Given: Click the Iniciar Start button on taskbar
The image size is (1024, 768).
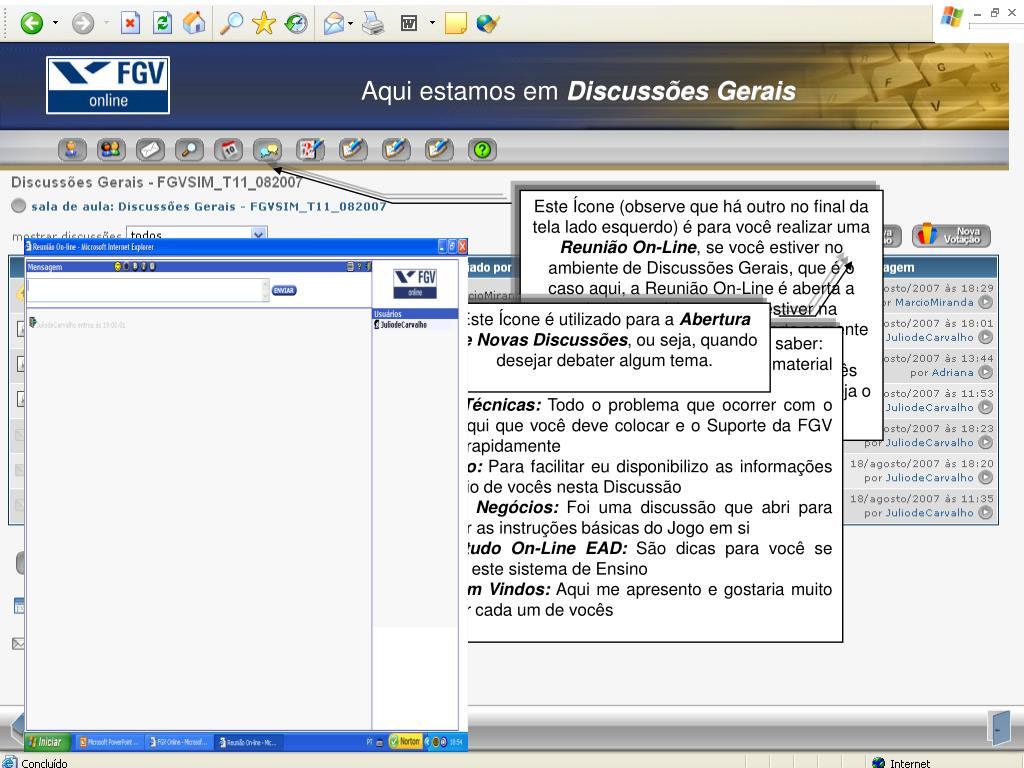Looking at the screenshot, I should pos(47,742).
